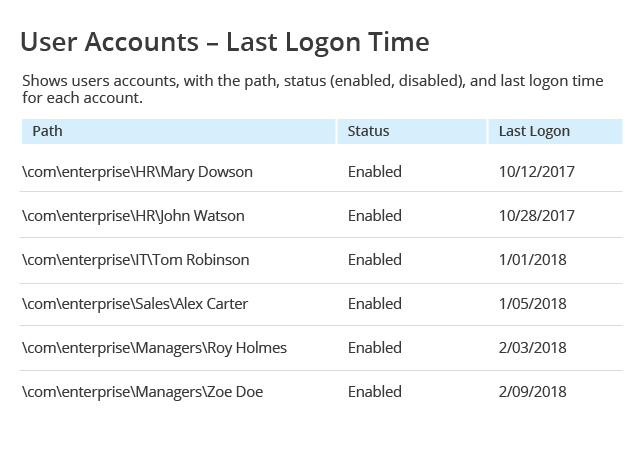Click the 1/05/2018 logon date
The height and width of the screenshot is (450, 640).
click(x=533, y=304)
